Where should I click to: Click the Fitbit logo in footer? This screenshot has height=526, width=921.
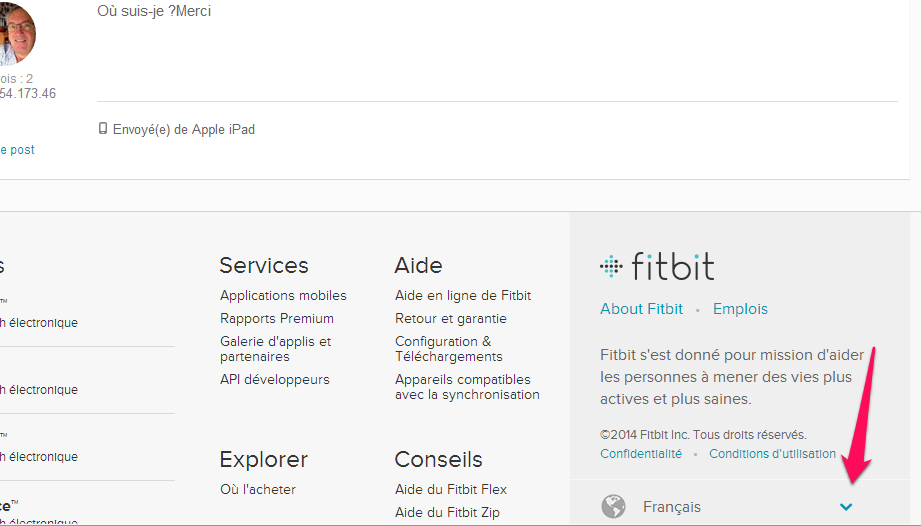click(x=657, y=267)
